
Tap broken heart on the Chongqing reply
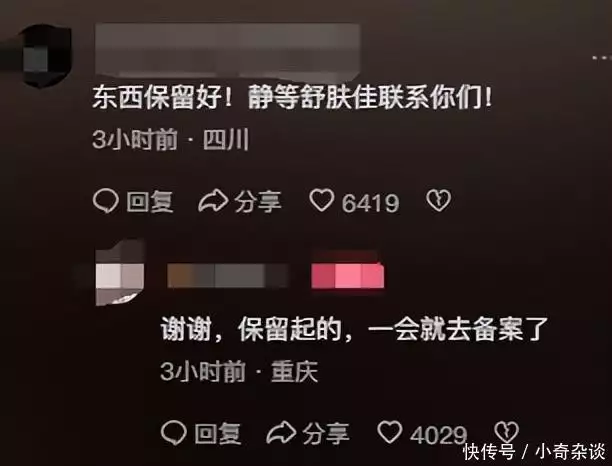pos(507,432)
